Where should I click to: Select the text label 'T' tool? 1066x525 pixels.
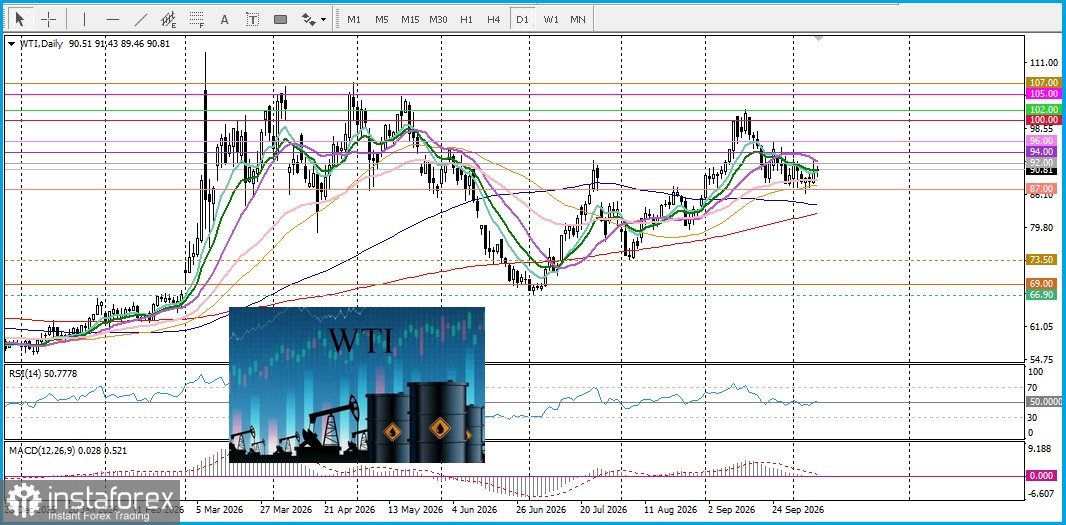pos(252,20)
